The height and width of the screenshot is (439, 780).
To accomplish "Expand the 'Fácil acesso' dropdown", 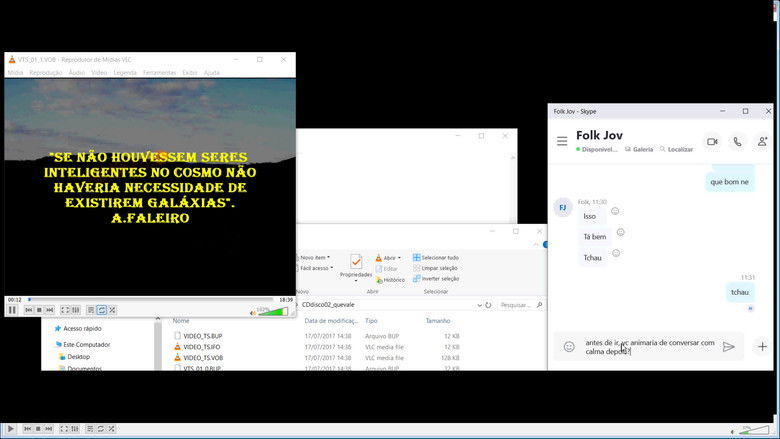I will (x=333, y=268).
